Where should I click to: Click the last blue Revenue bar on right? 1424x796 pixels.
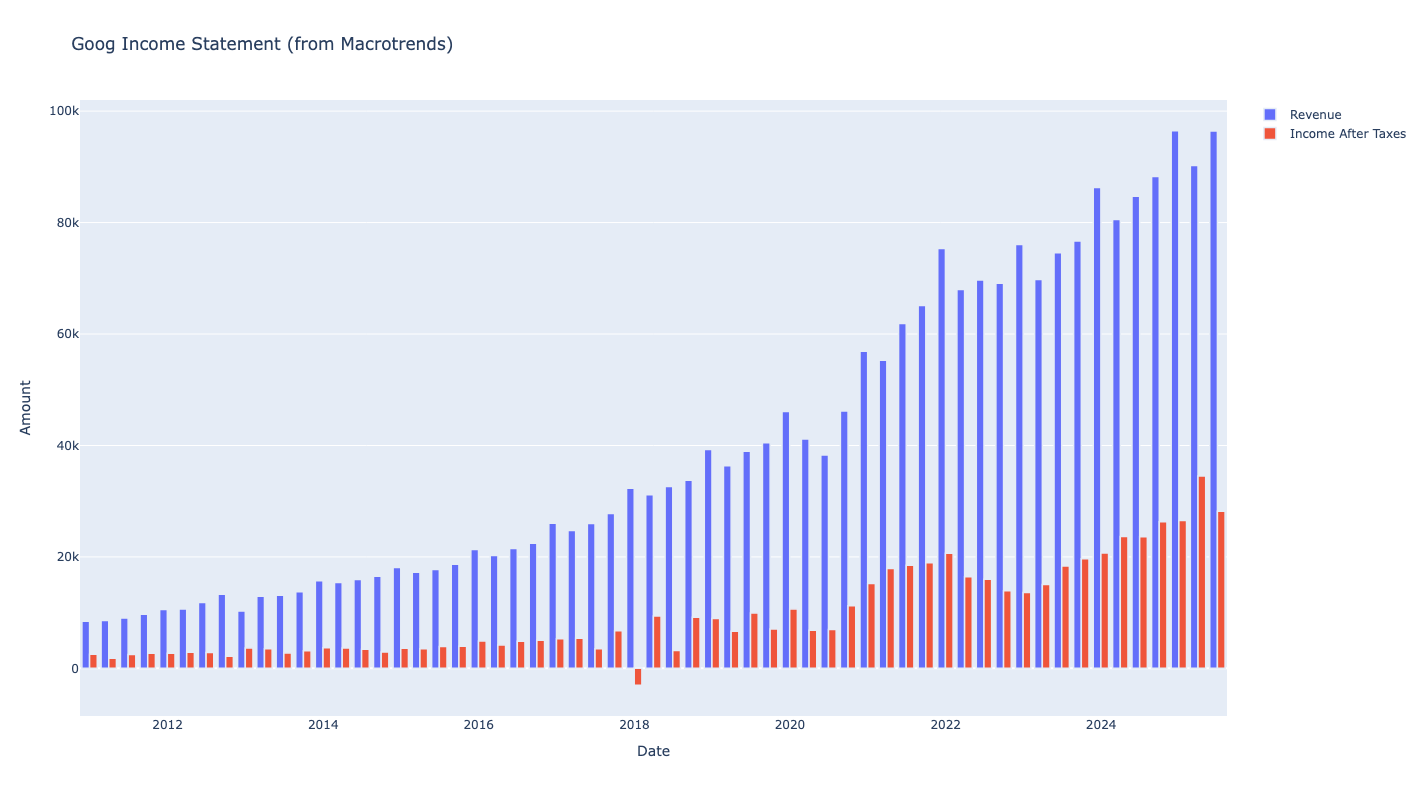click(1213, 400)
